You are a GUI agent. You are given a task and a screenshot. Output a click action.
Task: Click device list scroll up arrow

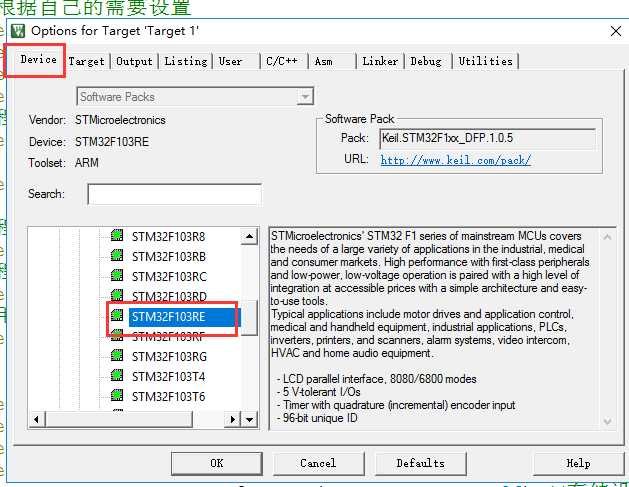249,236
